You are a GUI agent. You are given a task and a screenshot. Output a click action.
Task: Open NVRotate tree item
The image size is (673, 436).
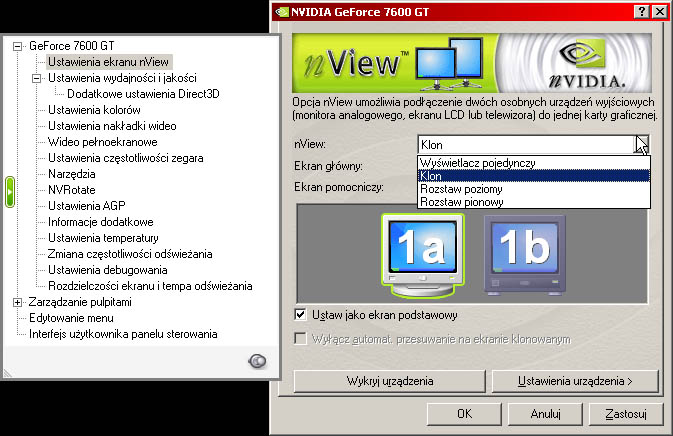[x=72, y=190]
